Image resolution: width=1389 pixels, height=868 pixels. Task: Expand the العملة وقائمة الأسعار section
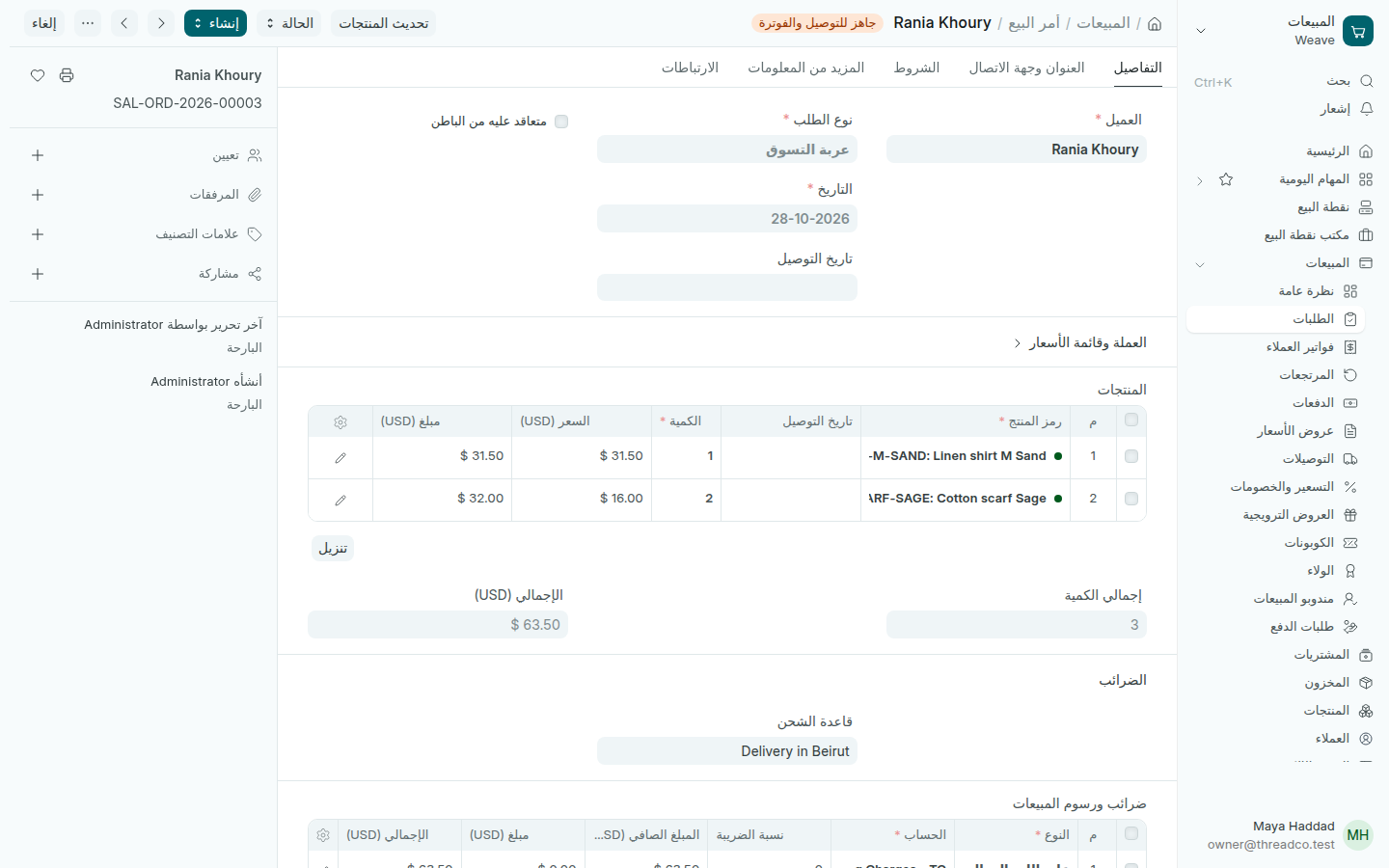pyautogui.click(x=1080, y=343)
